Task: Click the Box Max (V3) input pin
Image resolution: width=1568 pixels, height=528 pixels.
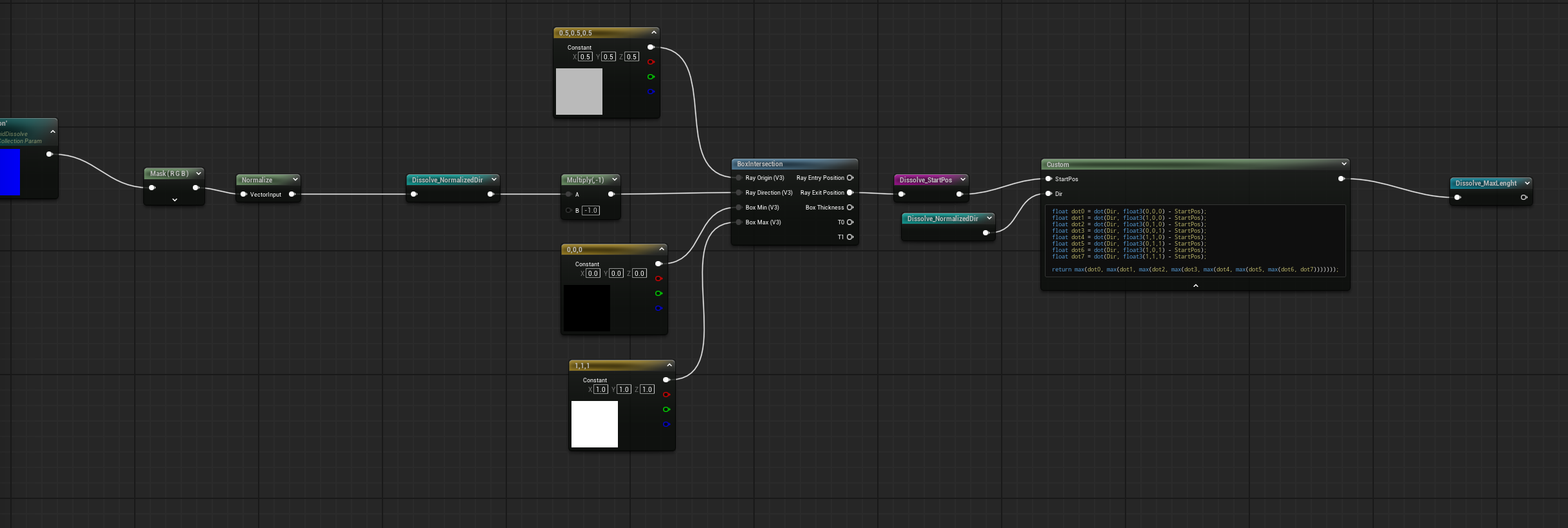Action: tap(739, 222)
